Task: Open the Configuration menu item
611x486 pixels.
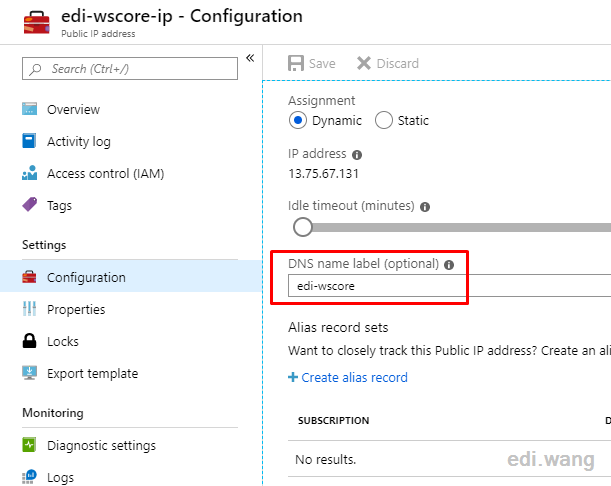Action: (130, 276)
